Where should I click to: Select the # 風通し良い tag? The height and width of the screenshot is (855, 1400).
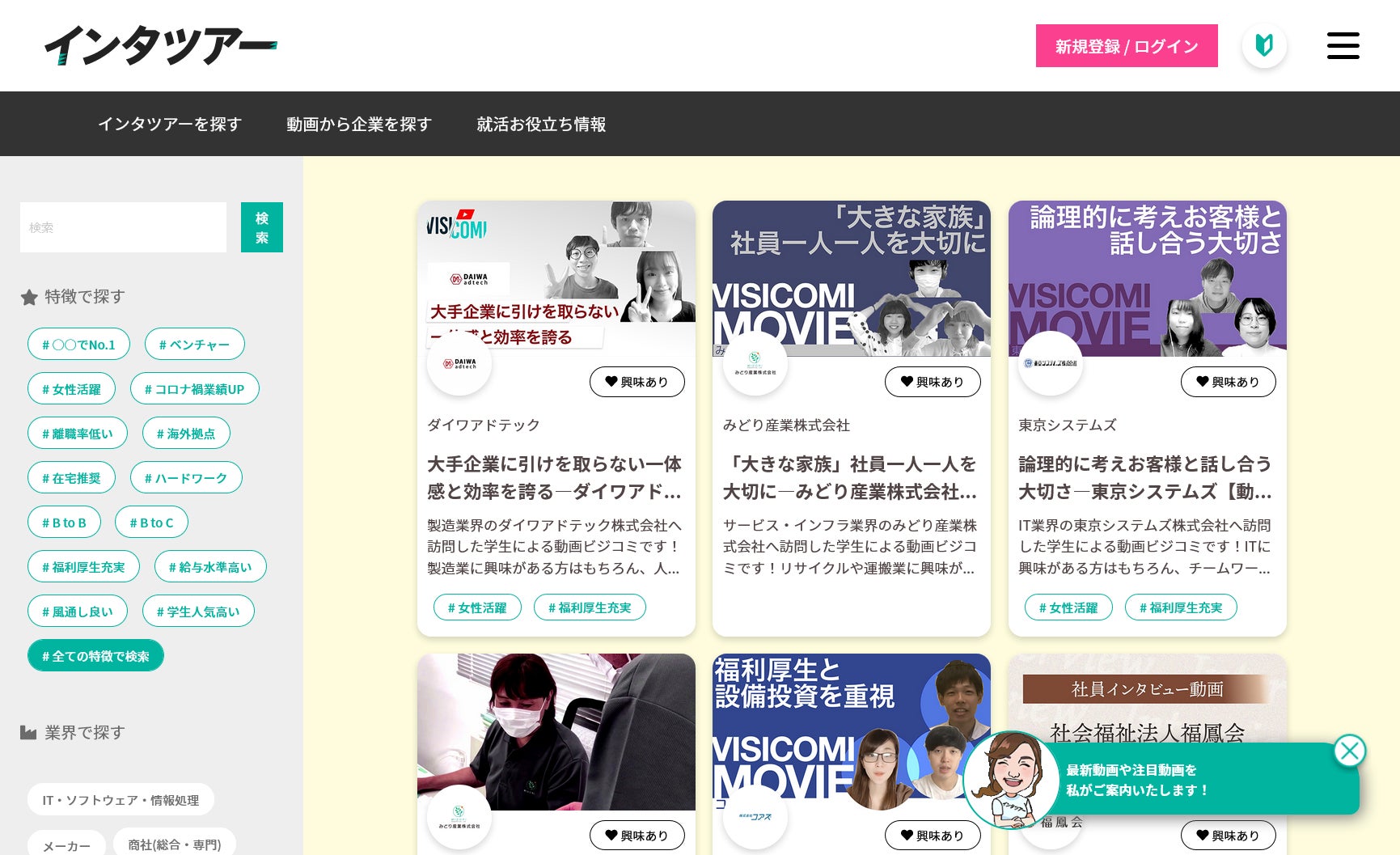78,611
